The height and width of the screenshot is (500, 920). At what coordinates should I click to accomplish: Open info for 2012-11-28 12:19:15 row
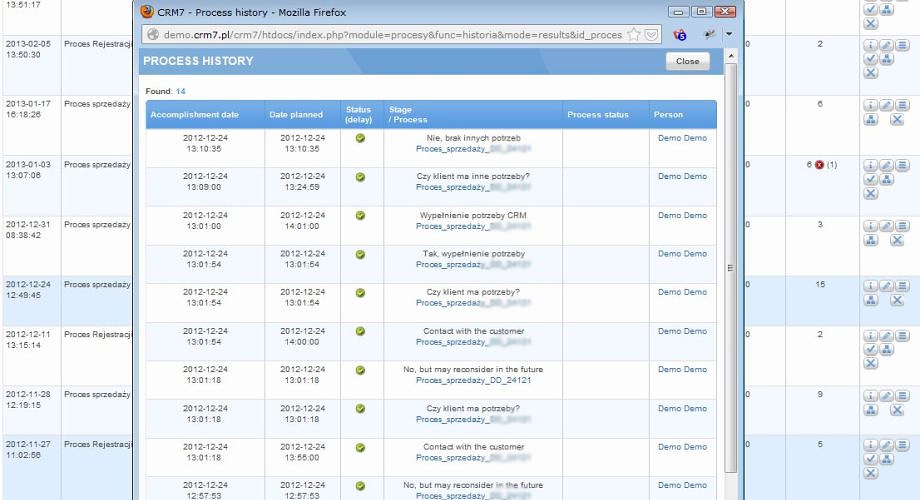(x=870, y=396)
